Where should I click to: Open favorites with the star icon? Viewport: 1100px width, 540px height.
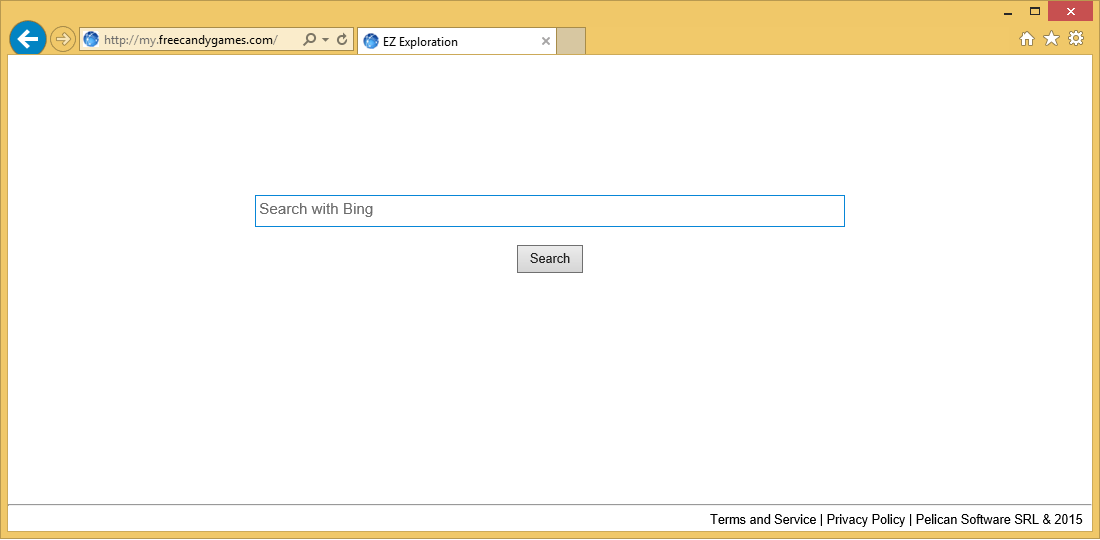(1051, 39)
